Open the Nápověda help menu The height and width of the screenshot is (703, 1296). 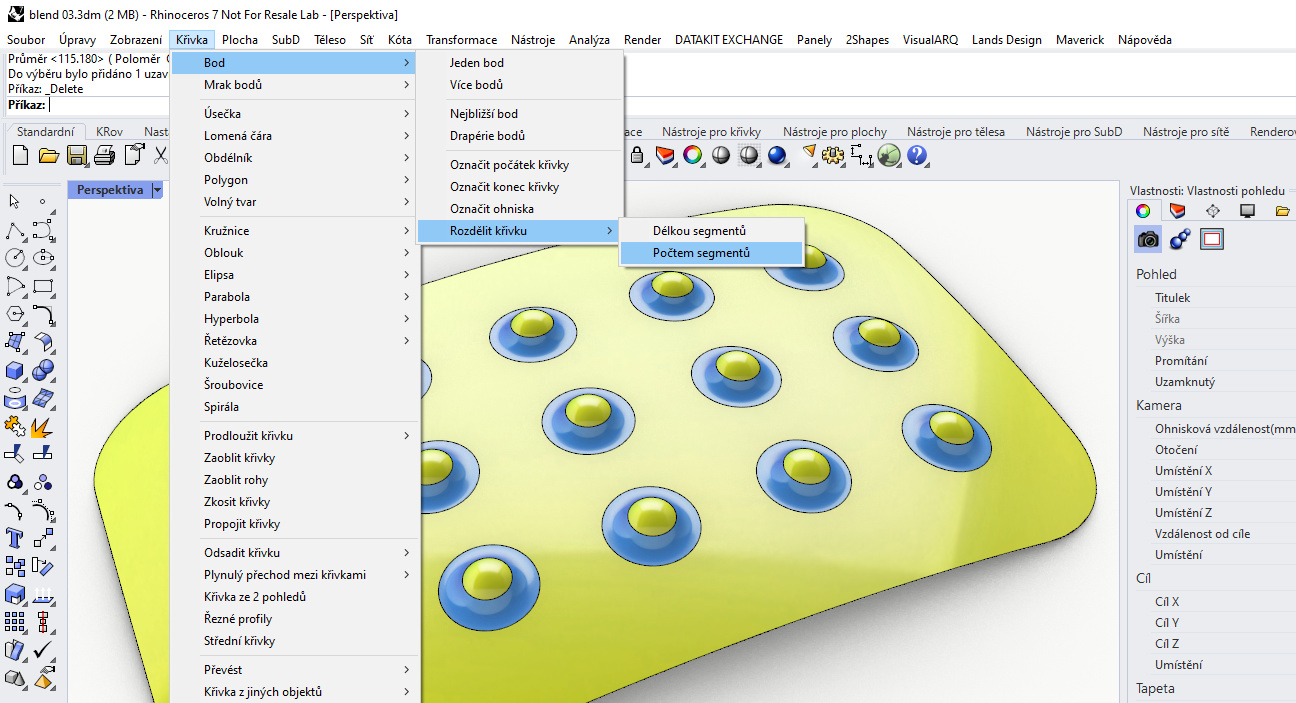click(1145, 40)
